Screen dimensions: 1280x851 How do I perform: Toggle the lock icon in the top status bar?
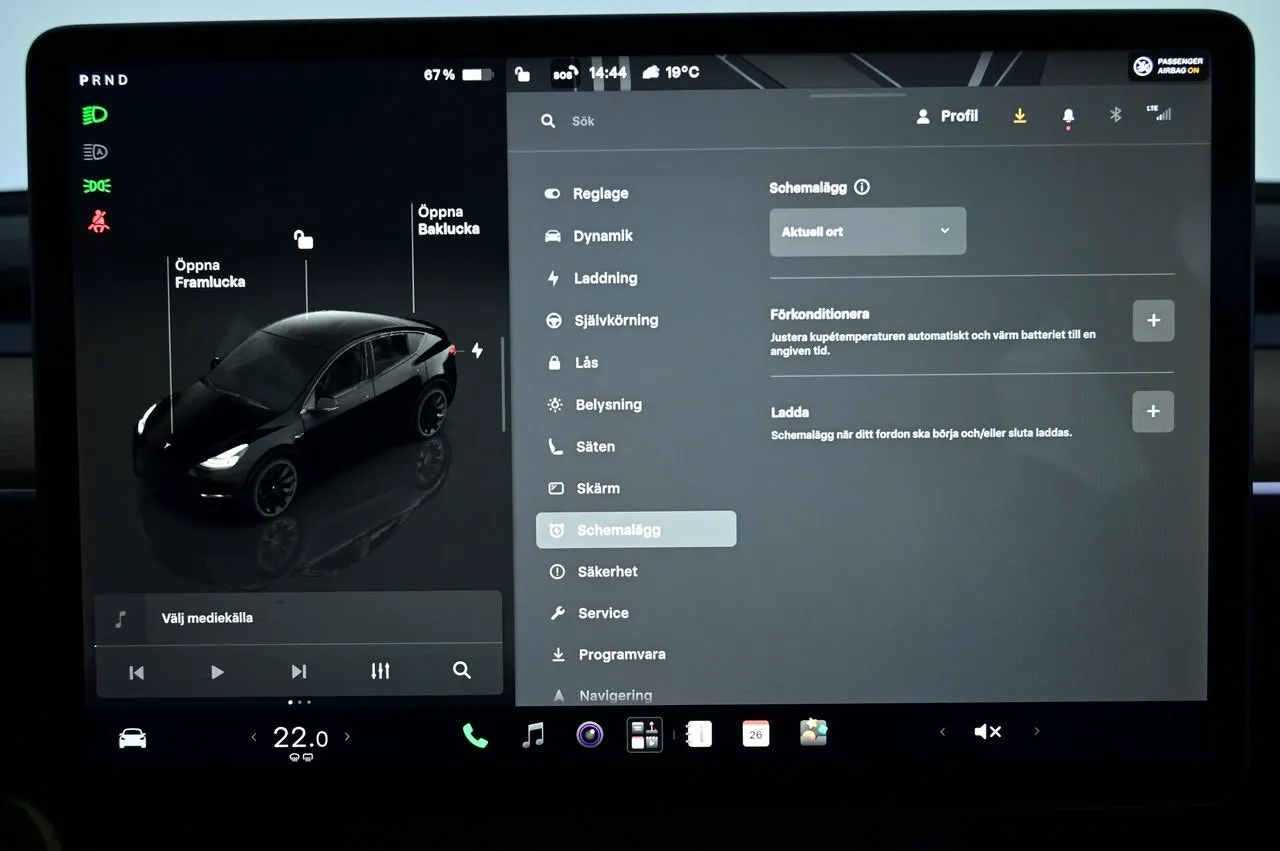click(x=522, y=73)
